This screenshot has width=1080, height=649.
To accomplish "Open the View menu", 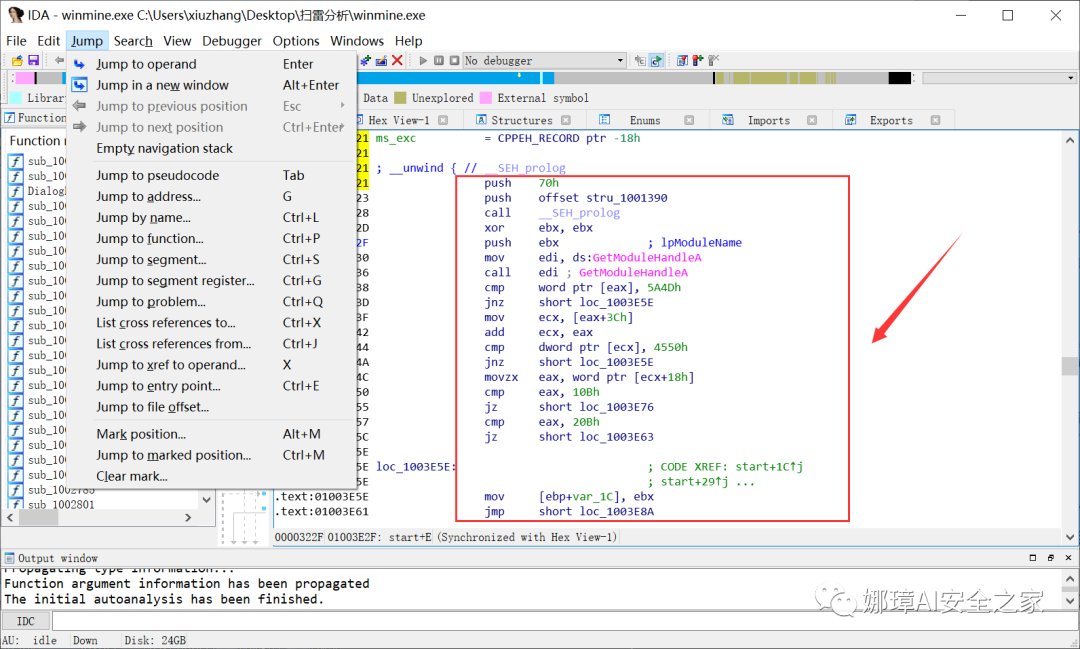I will (177, 41).
